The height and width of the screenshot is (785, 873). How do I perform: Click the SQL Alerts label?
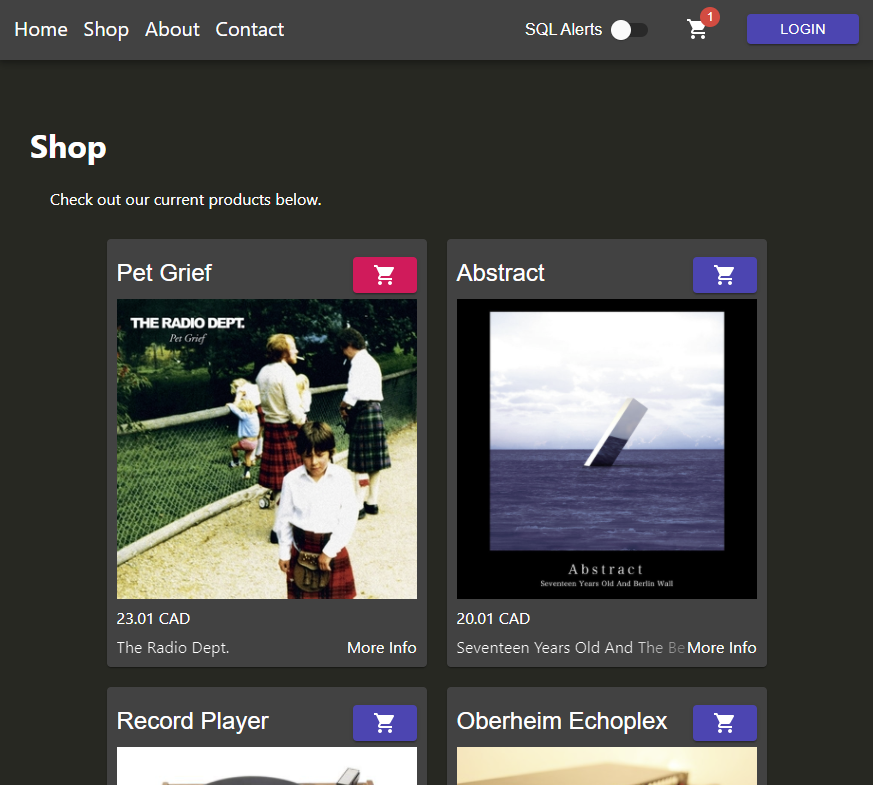pyautogui.click(x=563, y=30)
